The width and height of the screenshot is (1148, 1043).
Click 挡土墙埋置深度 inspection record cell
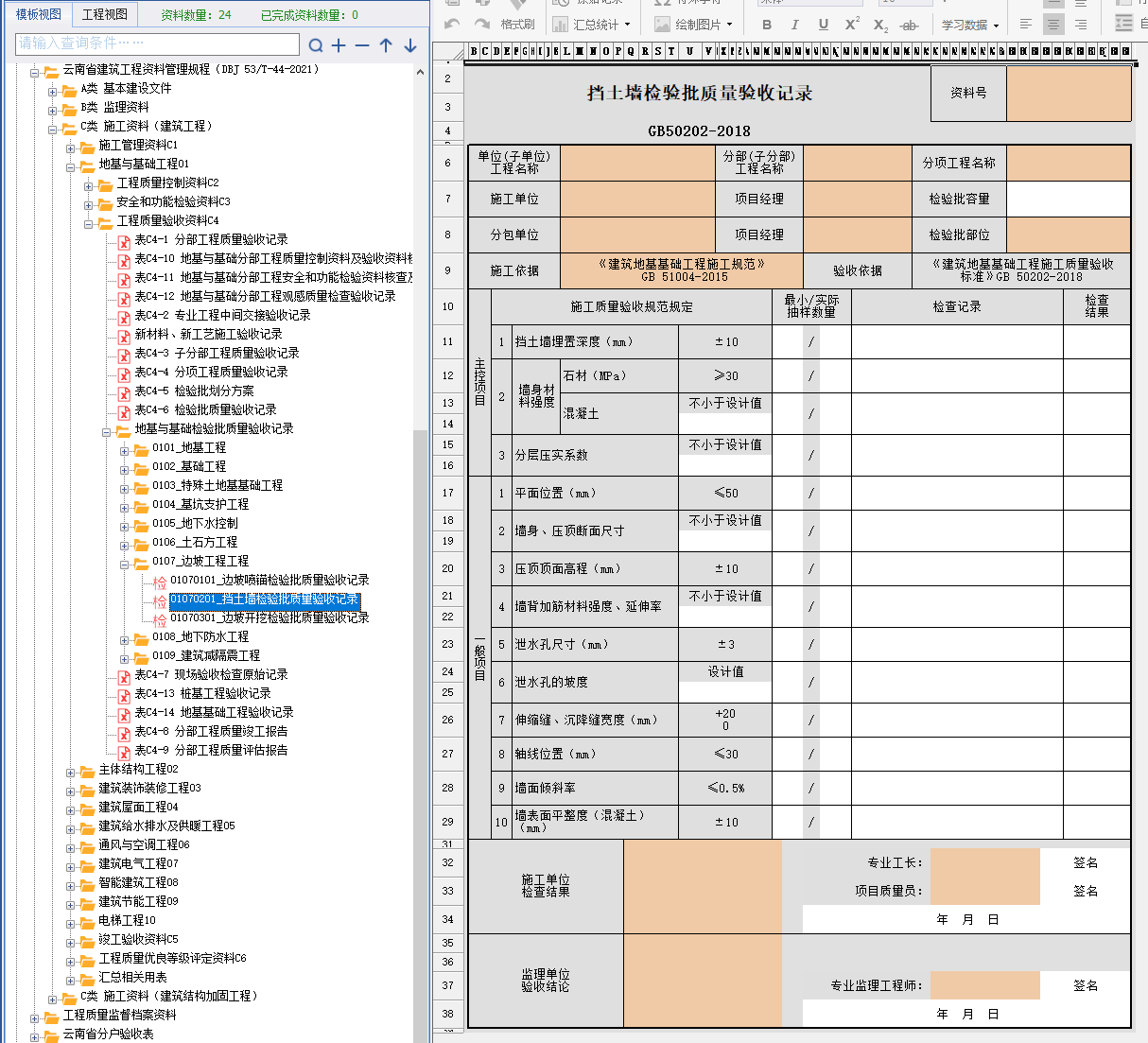(x=957, y=341)
